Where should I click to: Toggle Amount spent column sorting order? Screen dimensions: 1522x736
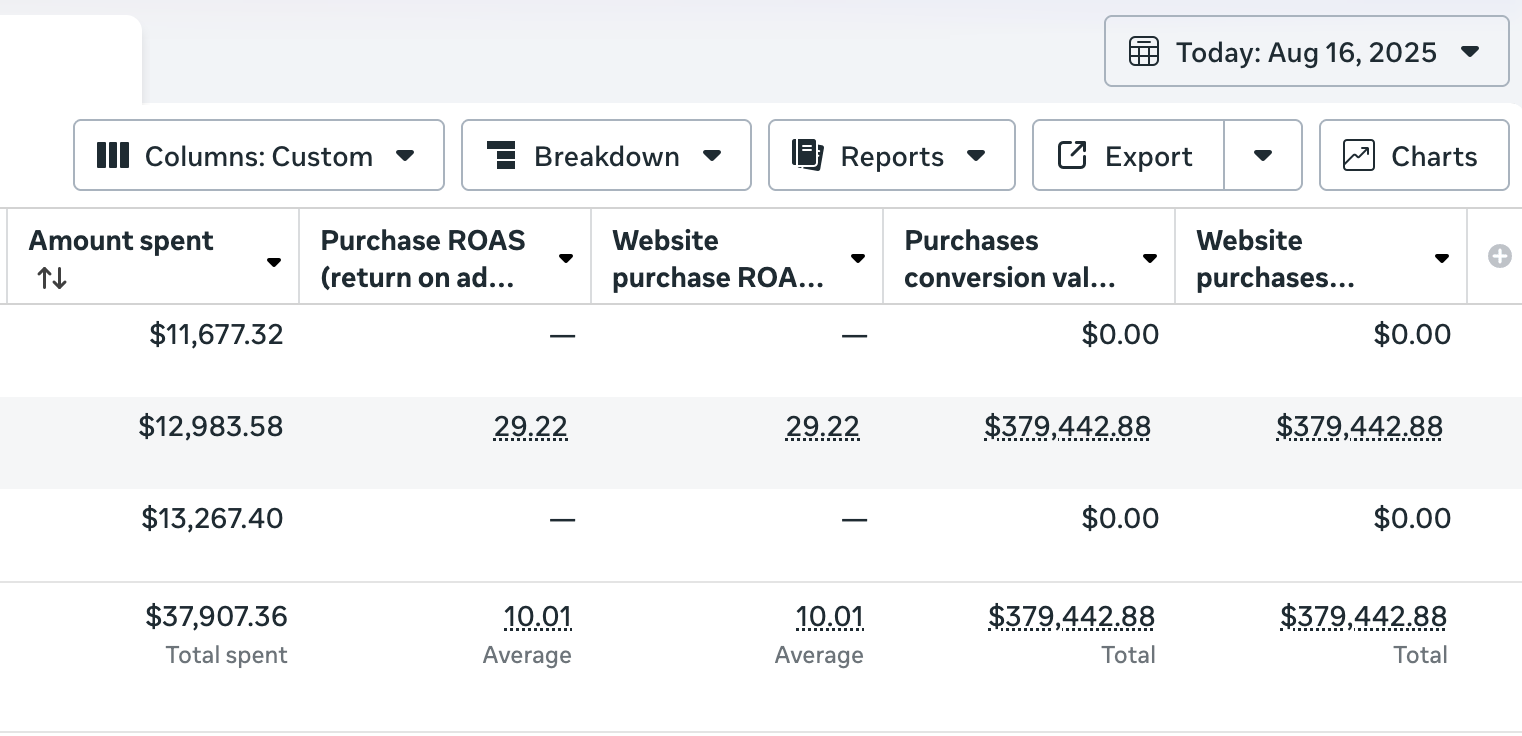[51, 278]
